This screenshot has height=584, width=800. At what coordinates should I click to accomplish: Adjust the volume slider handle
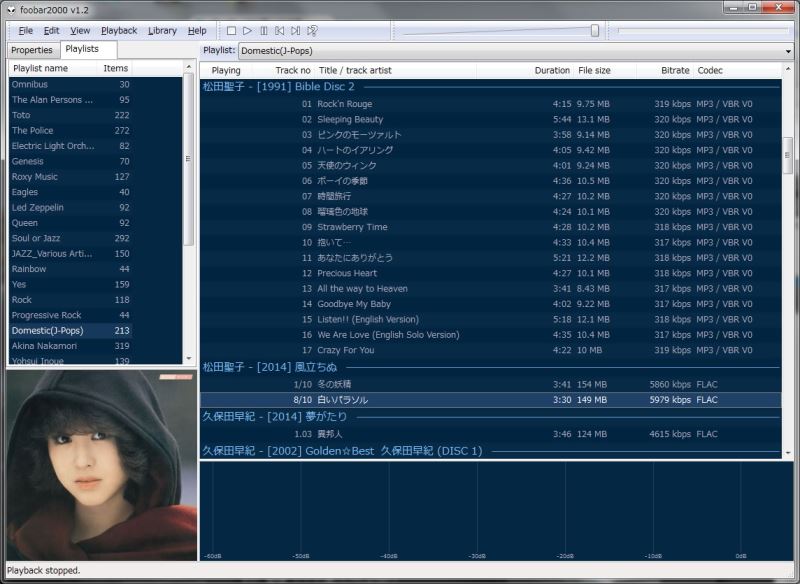tap(594, 31)
